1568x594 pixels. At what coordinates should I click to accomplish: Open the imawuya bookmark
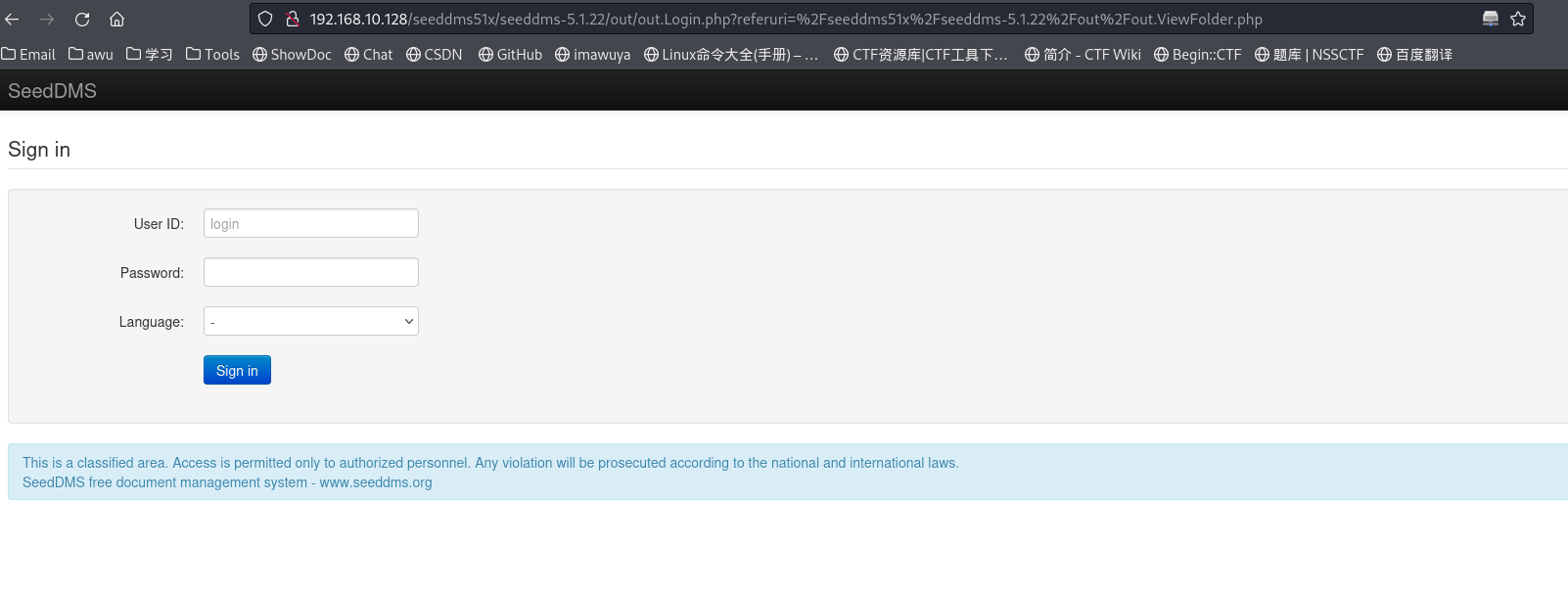tap(592, 55)
